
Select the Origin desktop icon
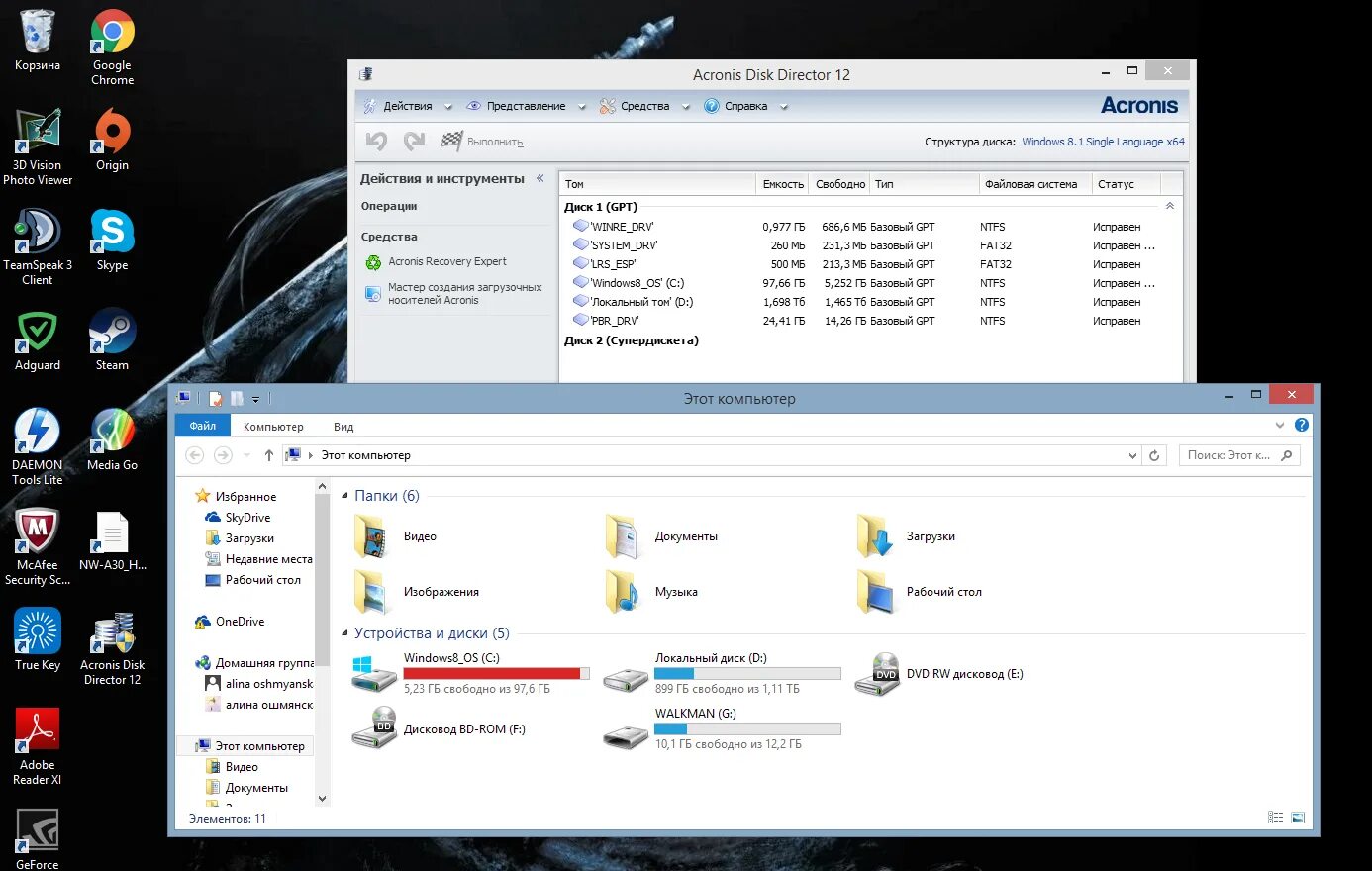112,140
